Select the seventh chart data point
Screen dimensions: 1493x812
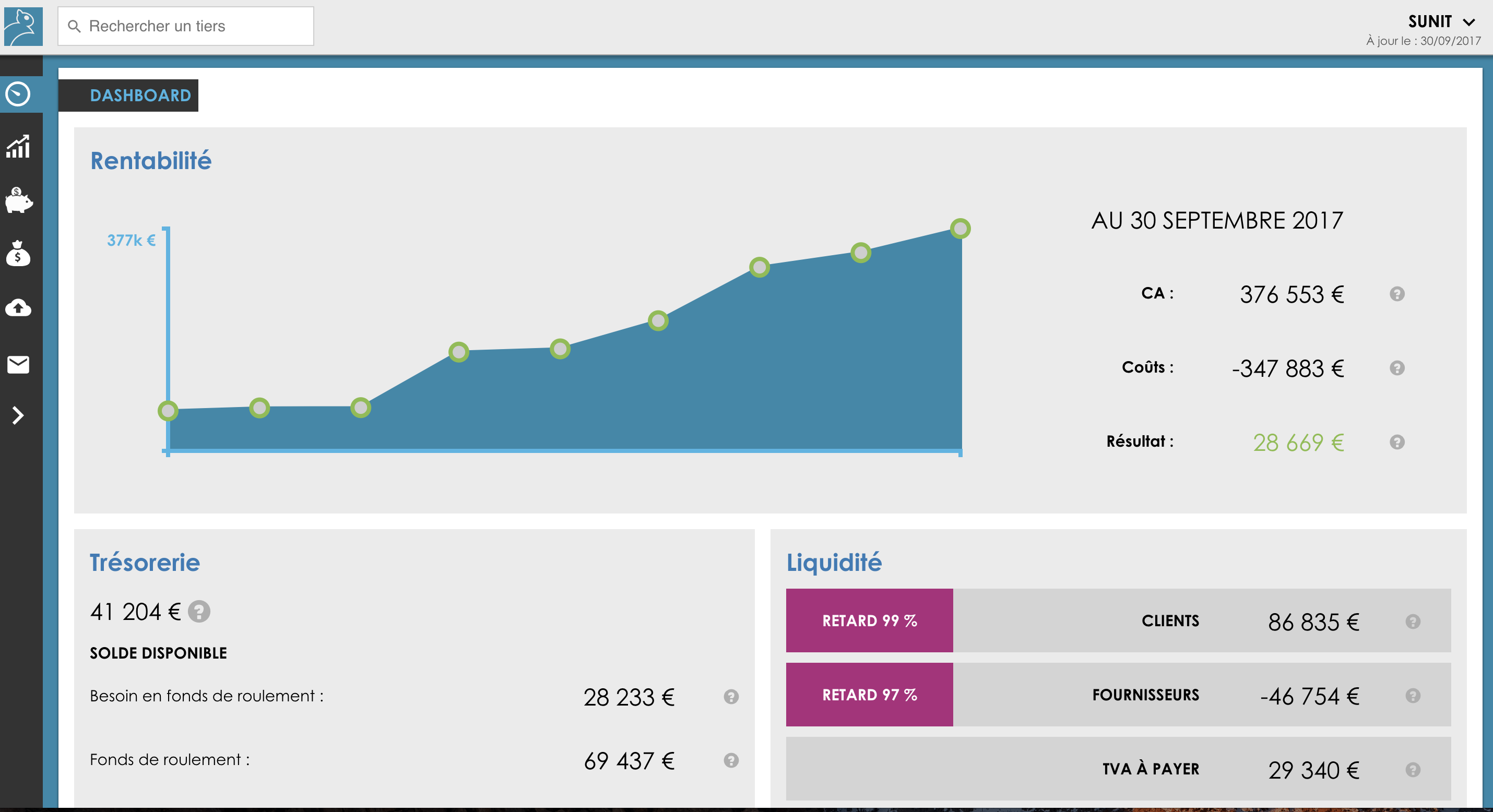[x=759, y=267]
